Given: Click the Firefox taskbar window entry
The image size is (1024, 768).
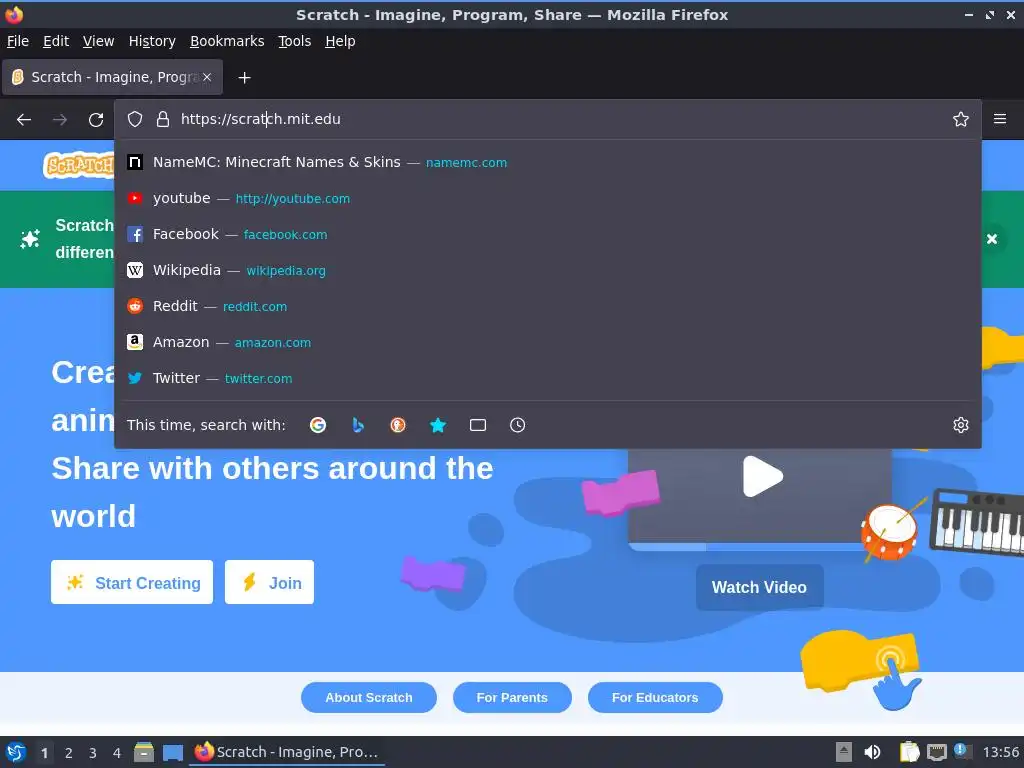Looking at the screenshot, I should click(286, 752).
